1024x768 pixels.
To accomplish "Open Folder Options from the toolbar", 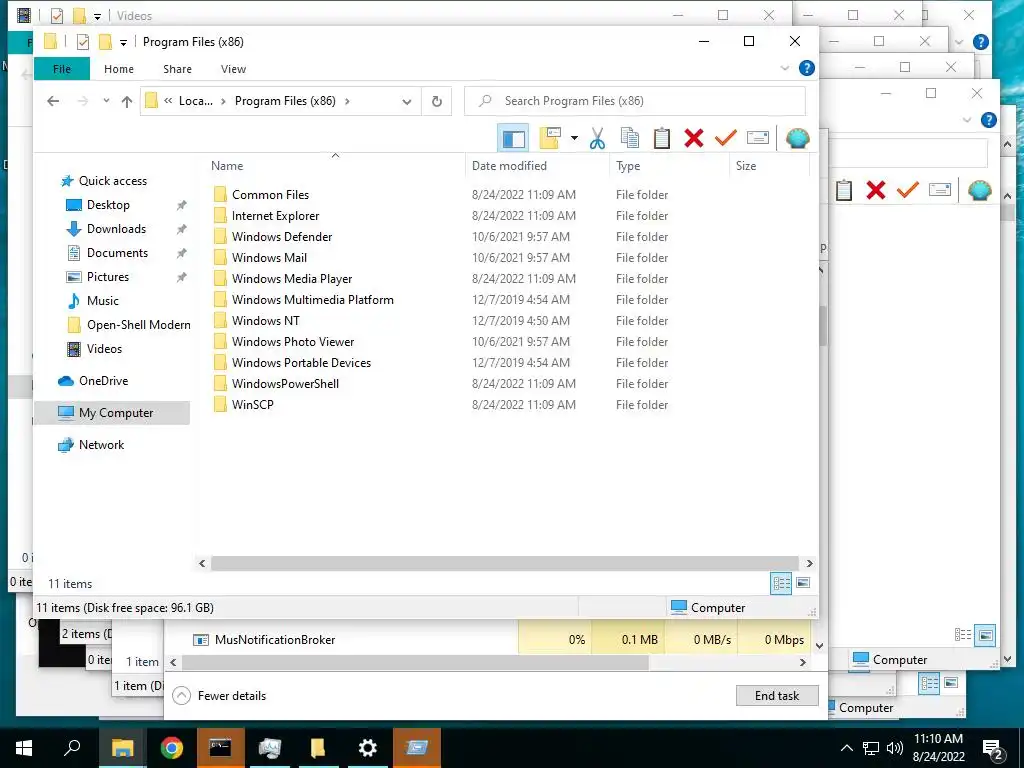I will tap(551, 138).
